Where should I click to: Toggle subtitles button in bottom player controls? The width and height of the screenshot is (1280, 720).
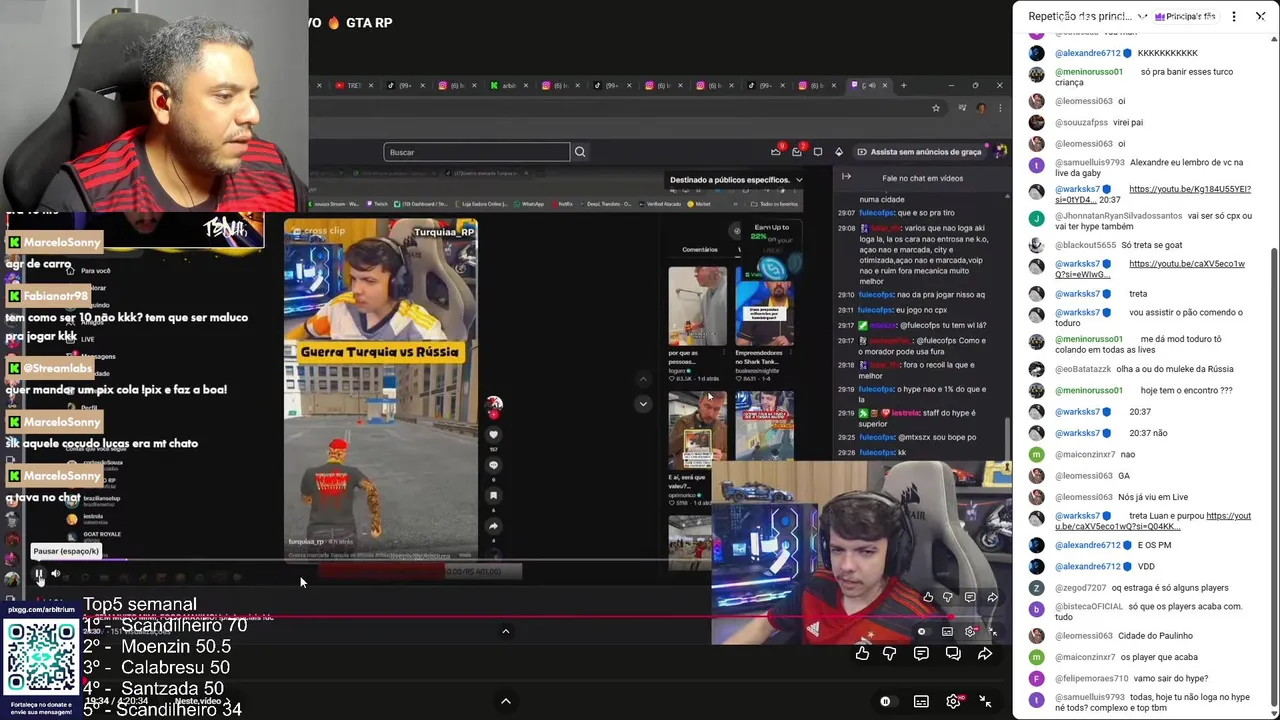pos(921,702)
